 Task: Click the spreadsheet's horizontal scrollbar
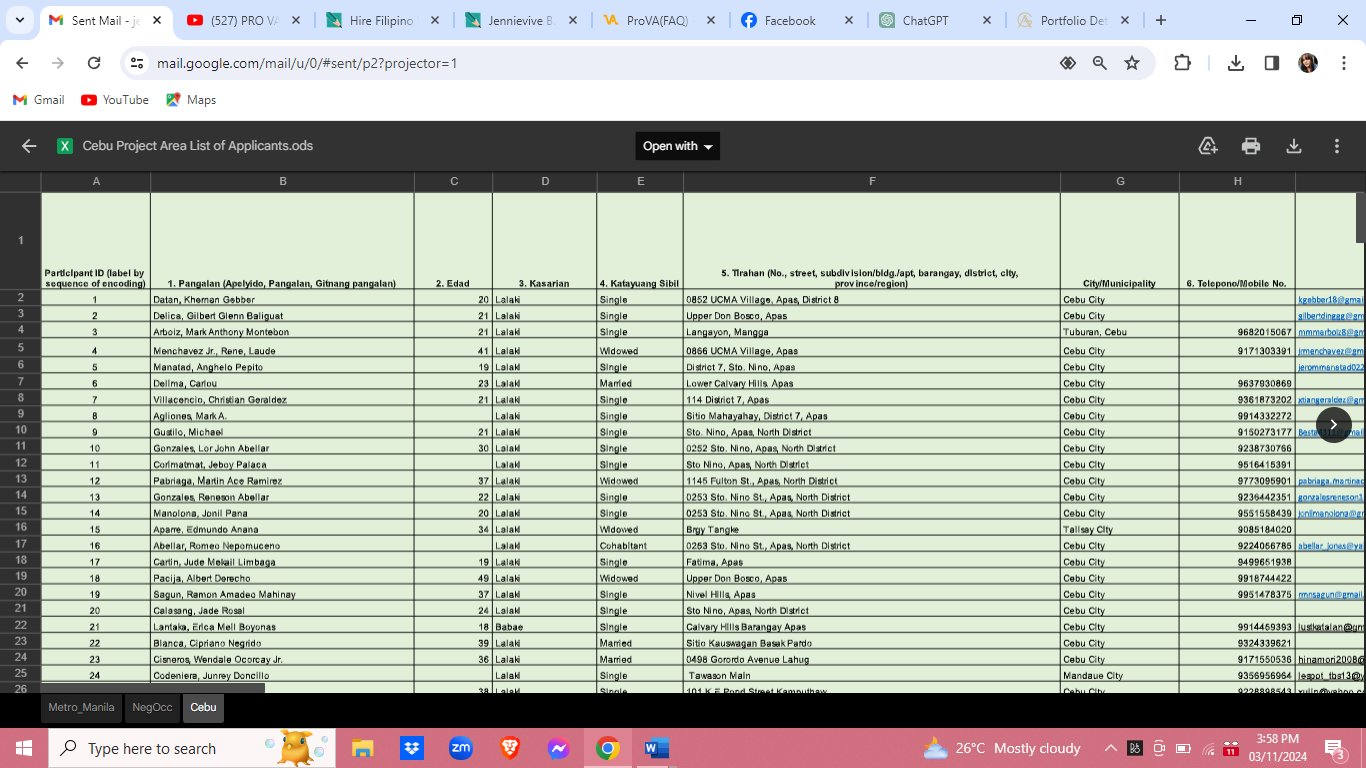click(153, 688)
